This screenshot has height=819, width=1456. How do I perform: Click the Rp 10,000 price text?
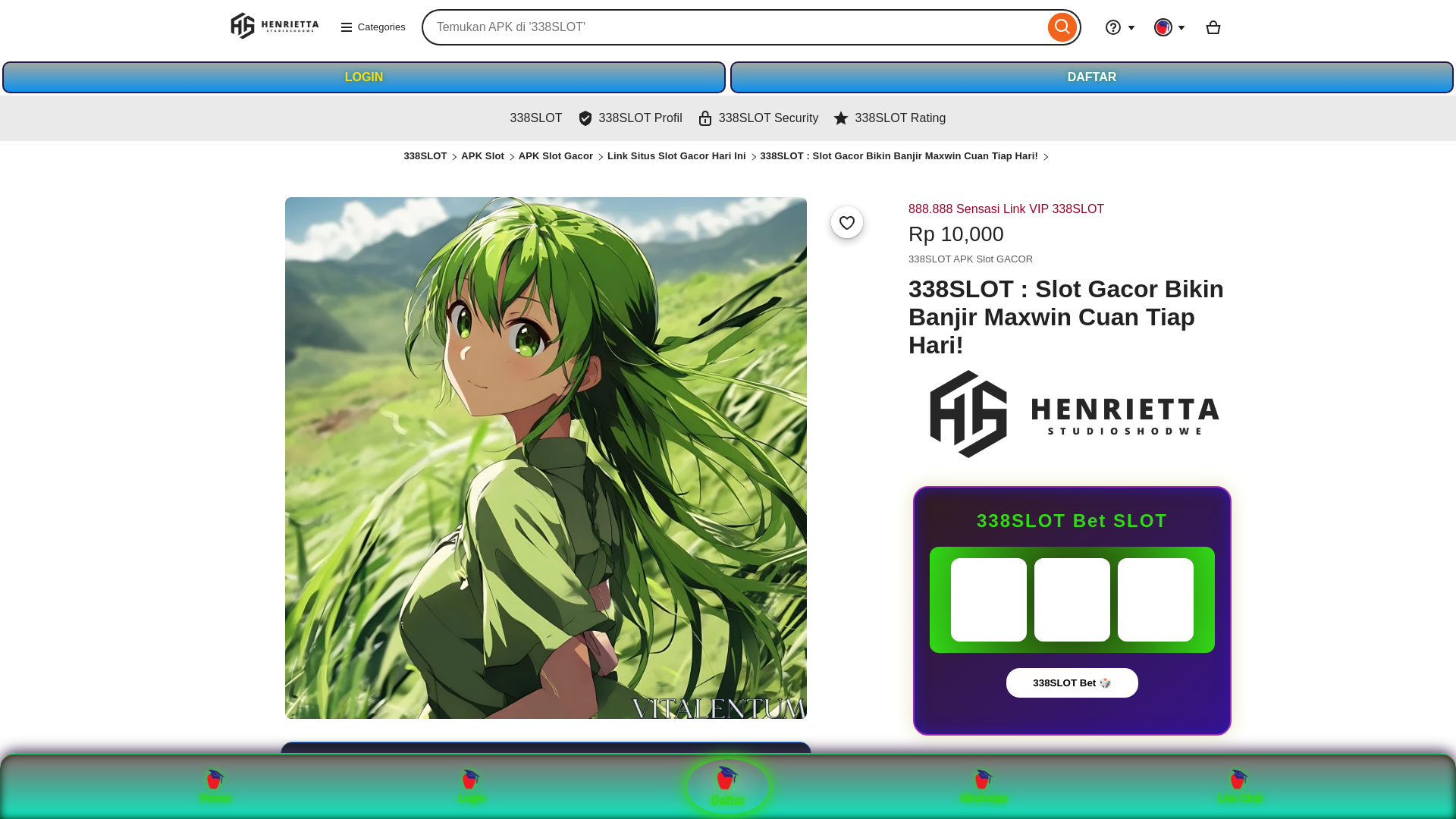coord(956,234)
